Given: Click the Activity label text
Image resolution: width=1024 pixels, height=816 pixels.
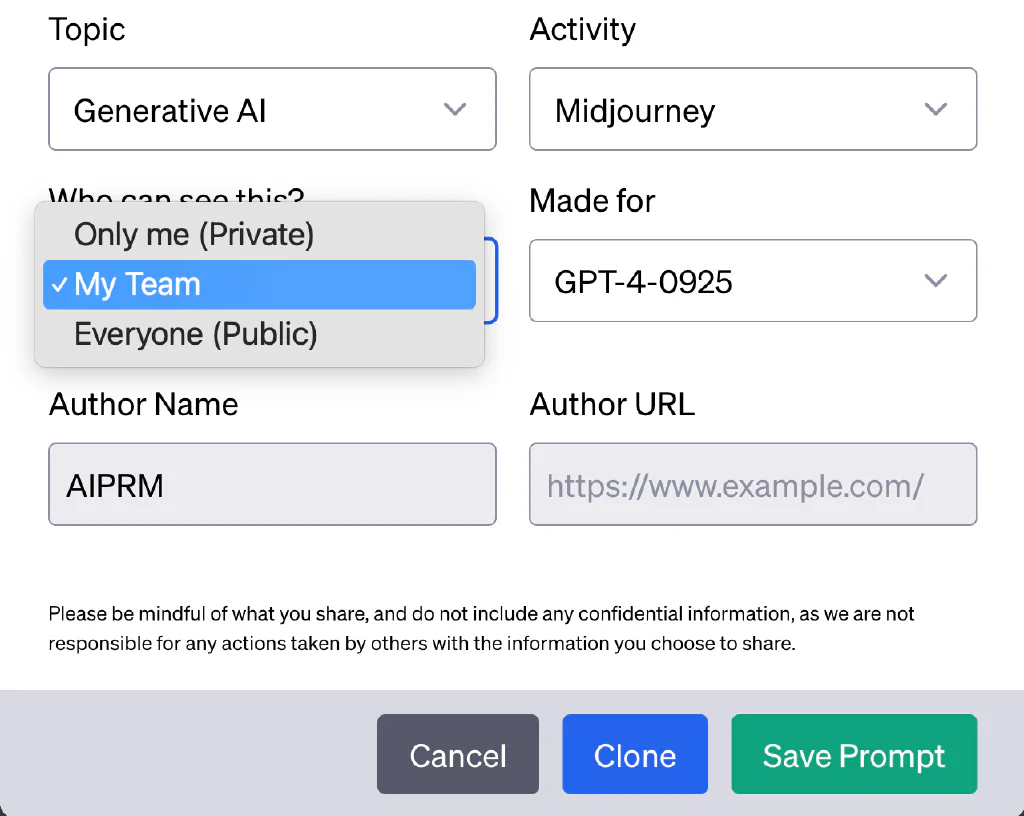Looking at the screenshot, I should point(582,29).
